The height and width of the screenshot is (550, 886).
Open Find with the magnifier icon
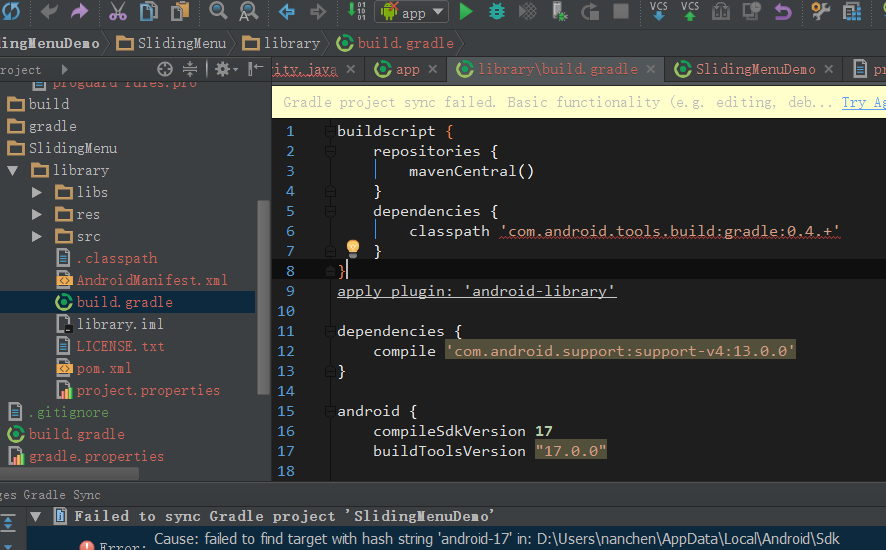click(218, 10)
